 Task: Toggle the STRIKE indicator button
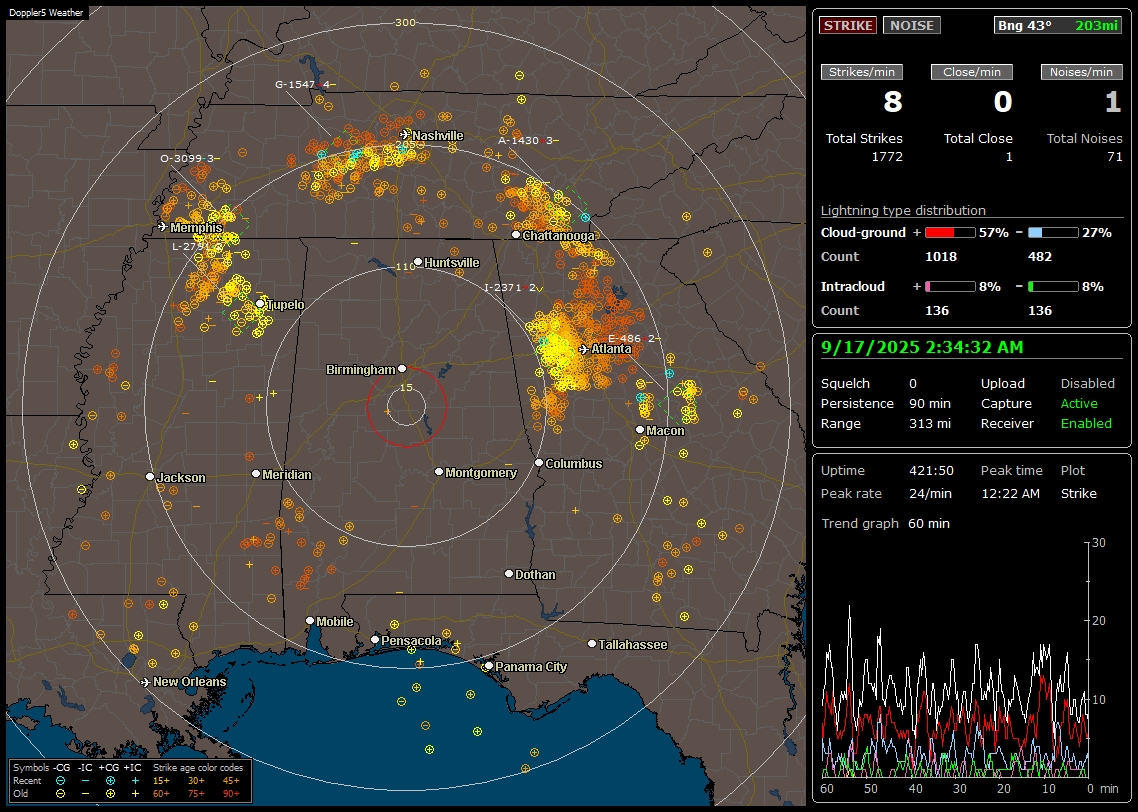tap(848, 25)
